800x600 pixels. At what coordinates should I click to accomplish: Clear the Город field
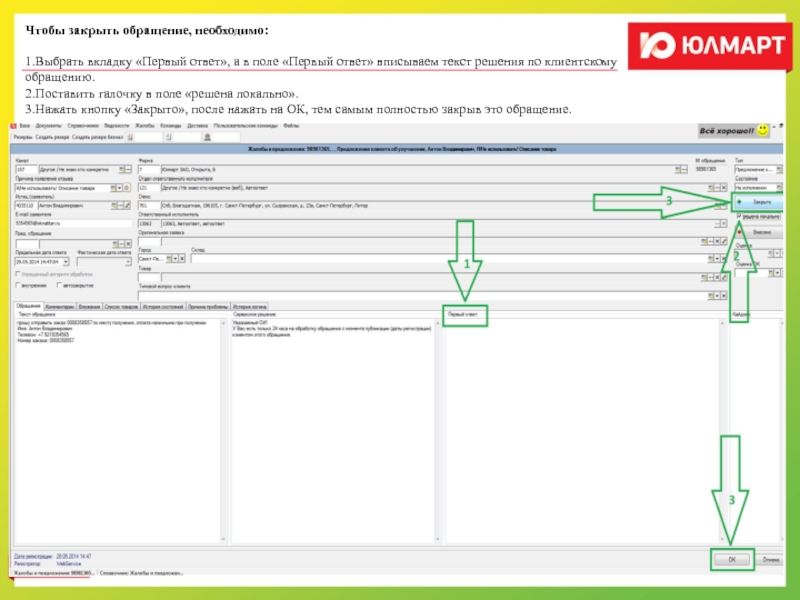182,259
